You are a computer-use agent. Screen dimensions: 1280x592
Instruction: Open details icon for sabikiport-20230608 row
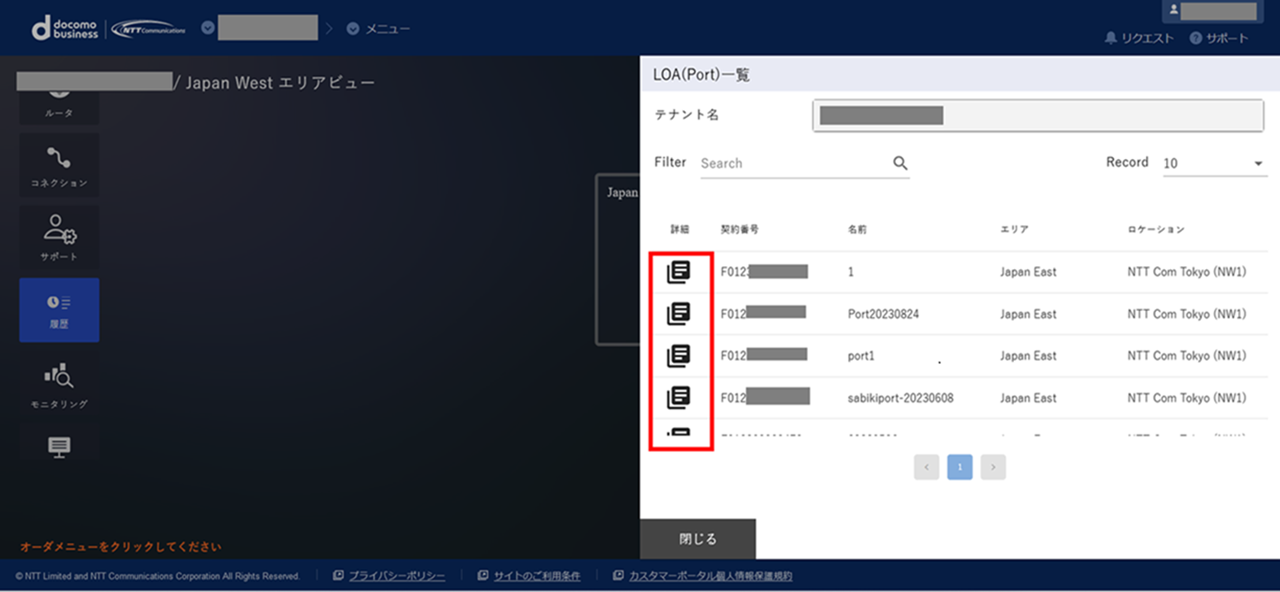pos(679,398)
